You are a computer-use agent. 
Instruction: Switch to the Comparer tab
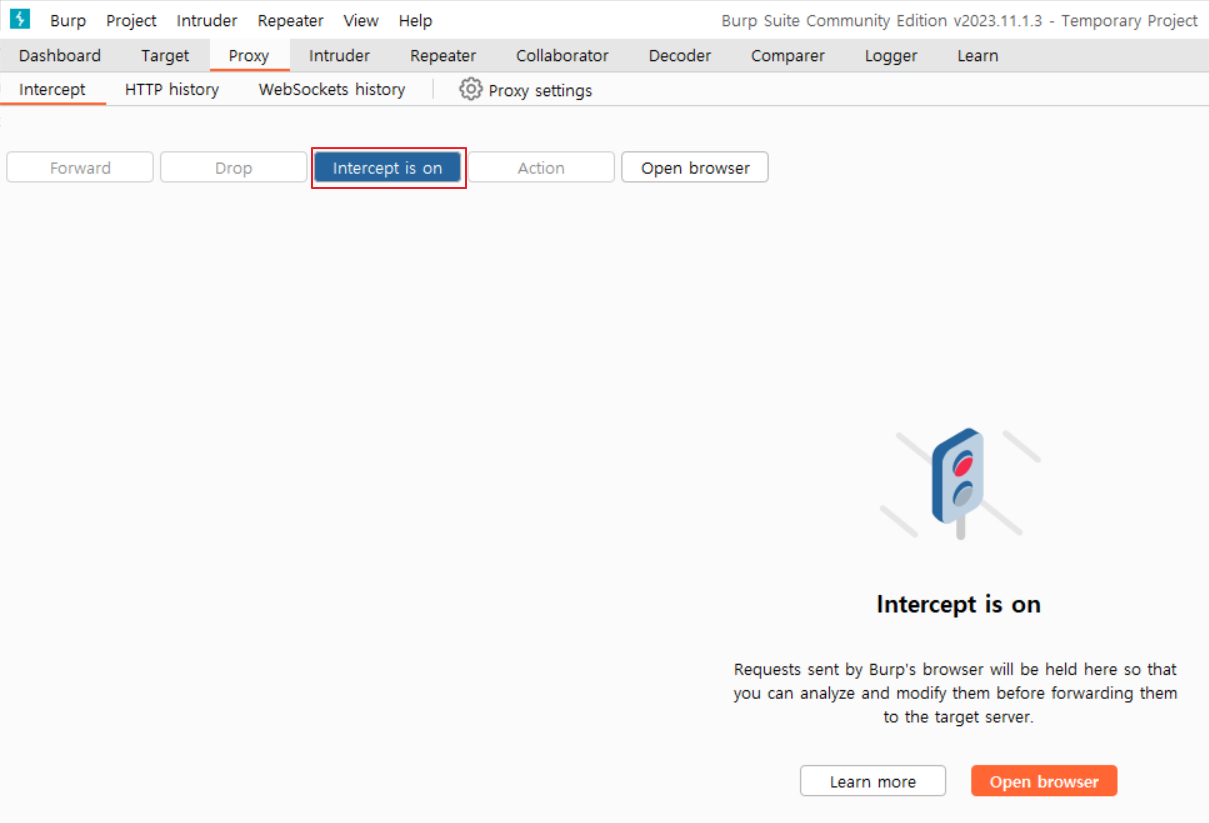click(x=788, y=56)
